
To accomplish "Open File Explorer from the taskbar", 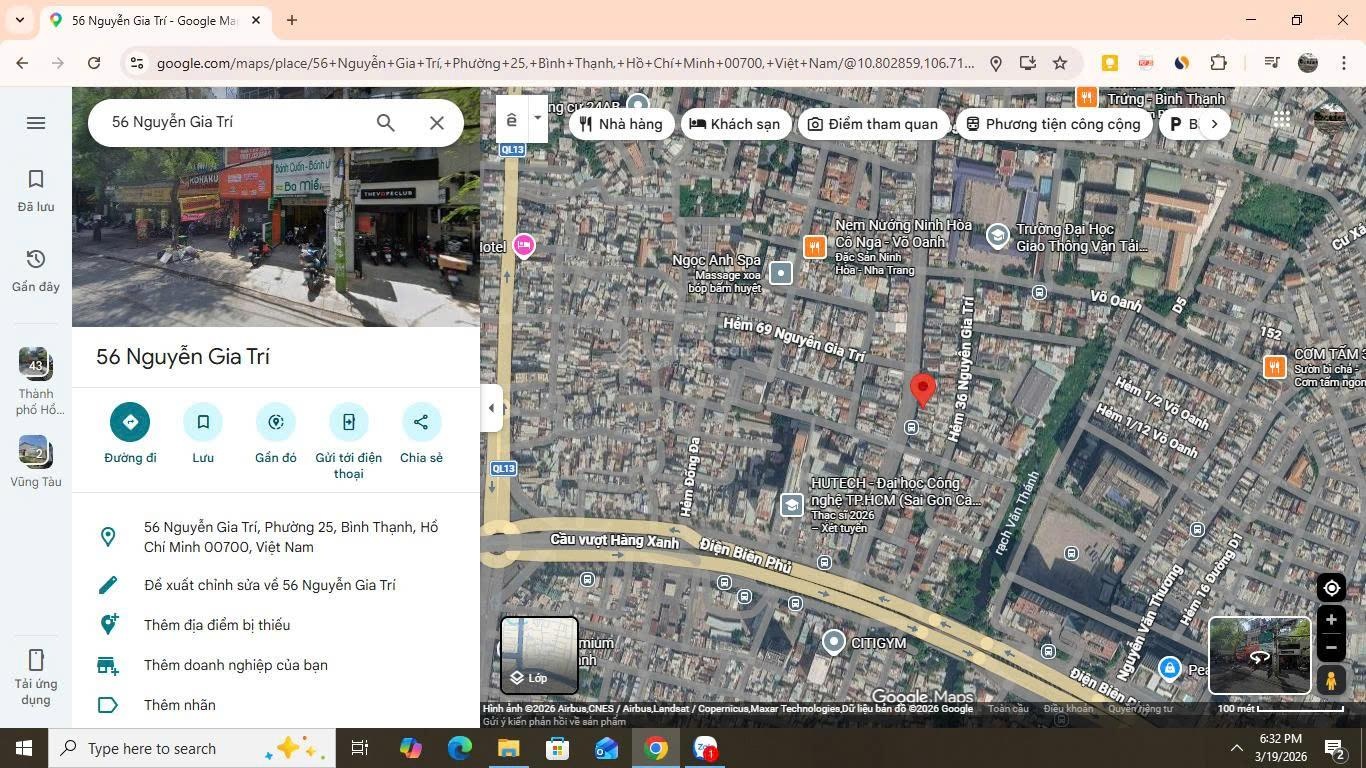I will pyautogui.click(x=509, y=748).
